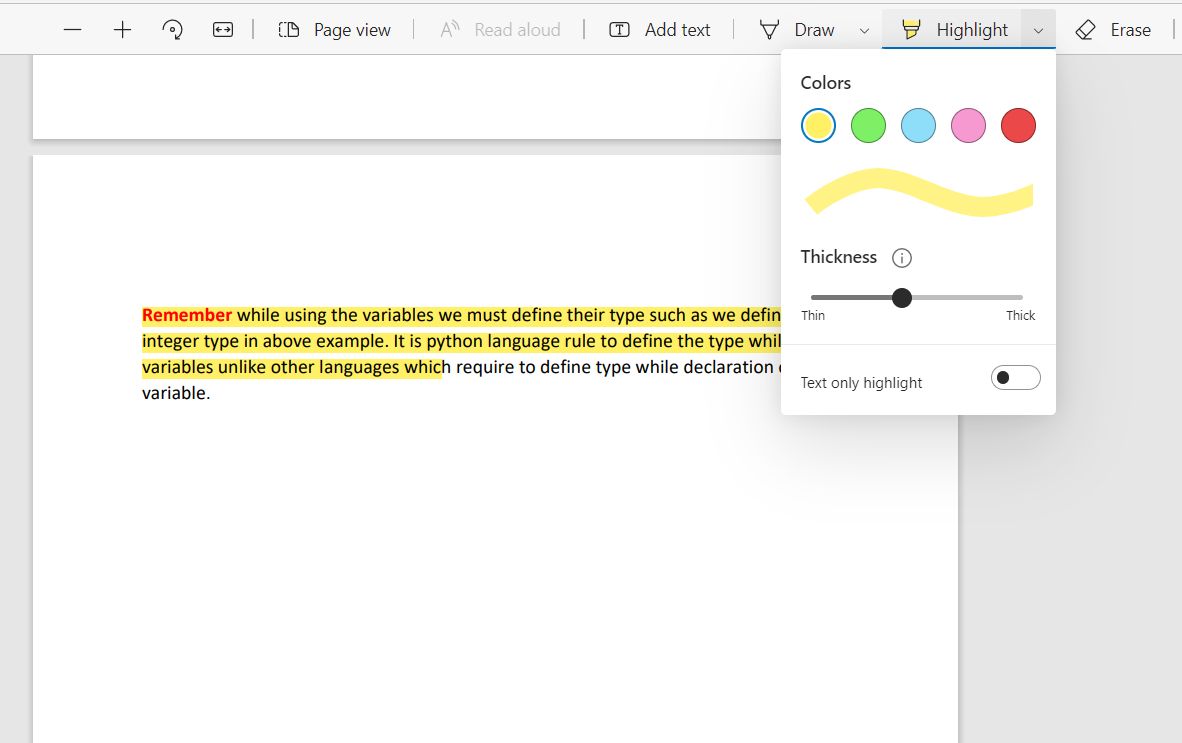
Task: Click the Add text button
Action: [660, 30]
